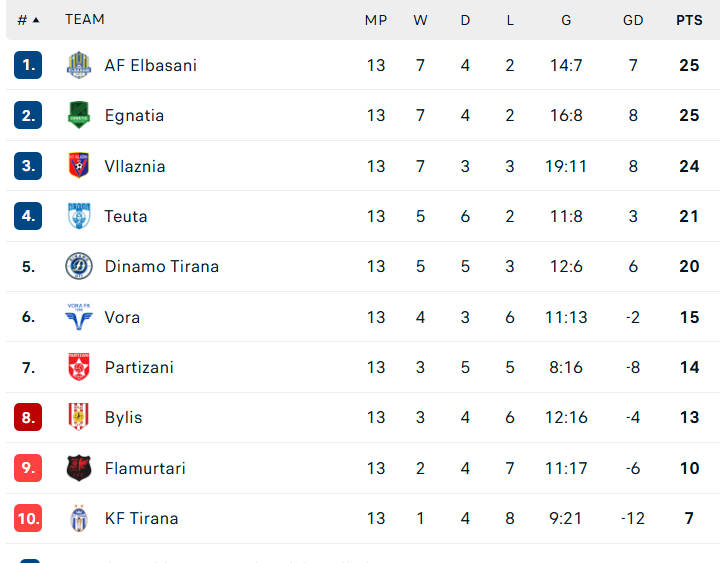This screenshot has height=563, width=720.
Task: Open the AF Elbasani team page
Action: (151, 65)
